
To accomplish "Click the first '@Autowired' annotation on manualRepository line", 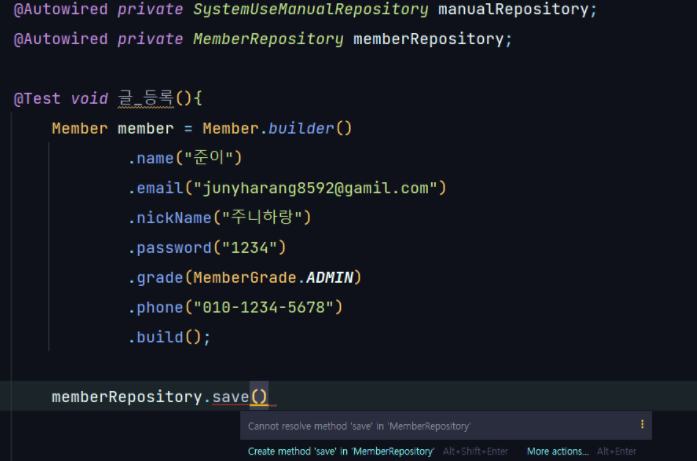I will click(x=61, y=9).
